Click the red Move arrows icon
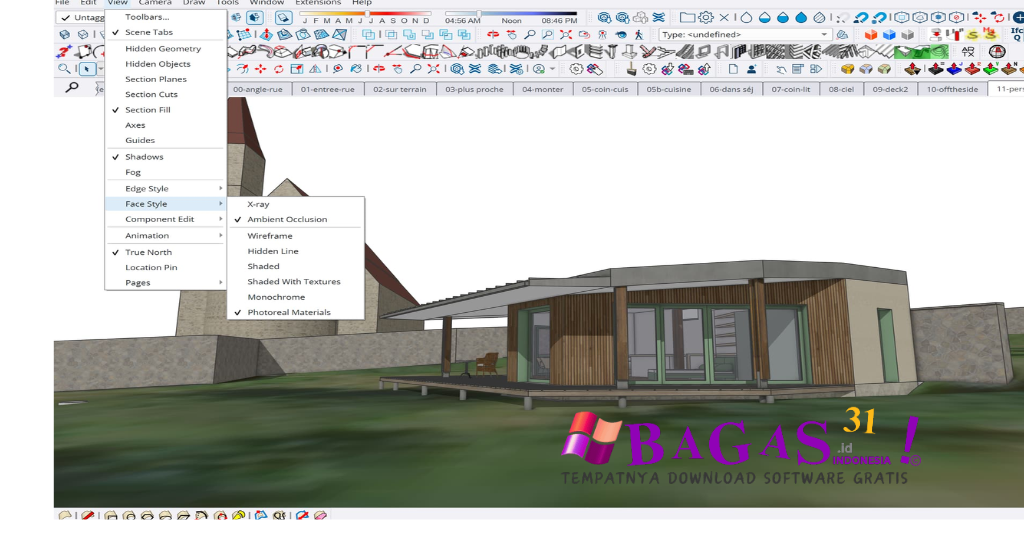This screenshot has width=1024, height=538. [261, 69]
